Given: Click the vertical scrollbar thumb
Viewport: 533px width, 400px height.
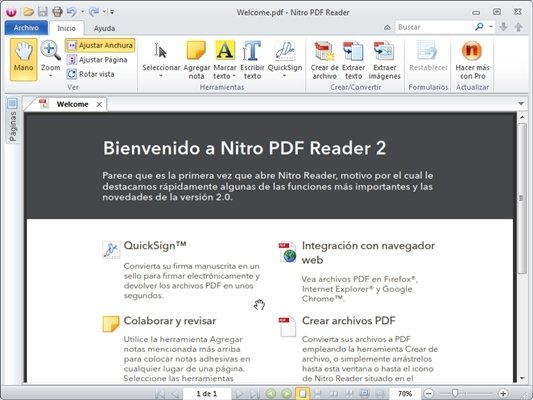Looking at the screenshot, I should (x=522, y=198).
